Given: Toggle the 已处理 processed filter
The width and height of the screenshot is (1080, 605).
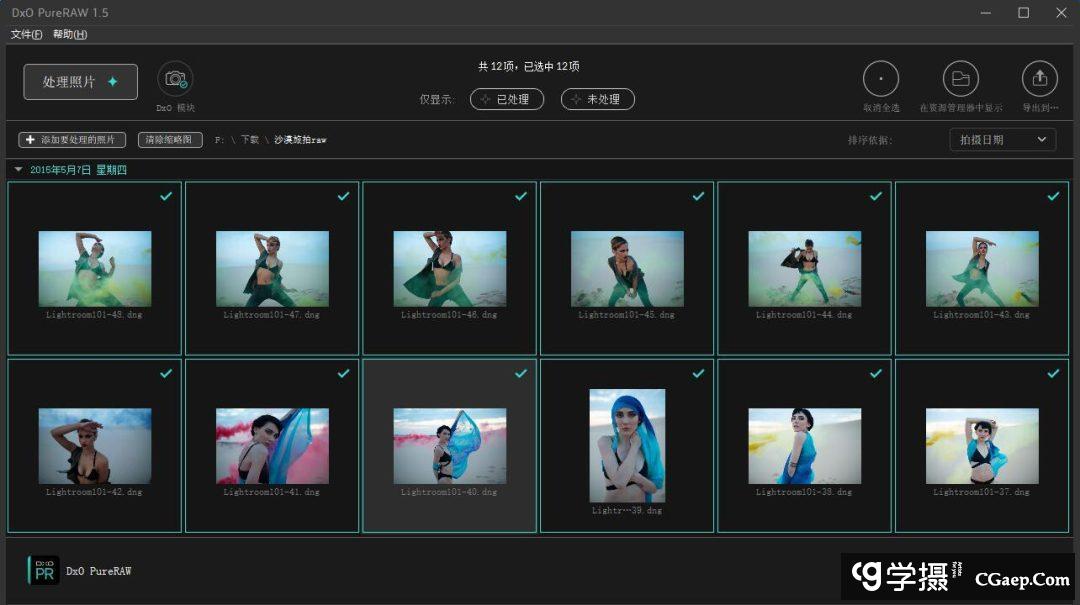Looking at the screenshot, I should tap(507, 99).
